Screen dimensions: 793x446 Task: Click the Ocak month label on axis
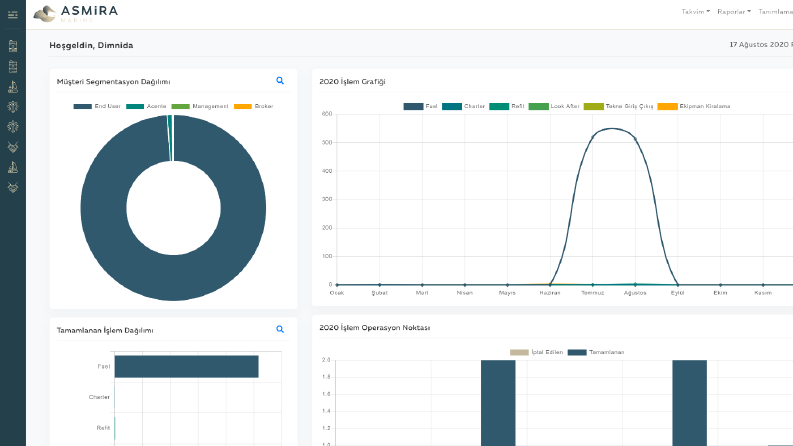tap(337, 293)
